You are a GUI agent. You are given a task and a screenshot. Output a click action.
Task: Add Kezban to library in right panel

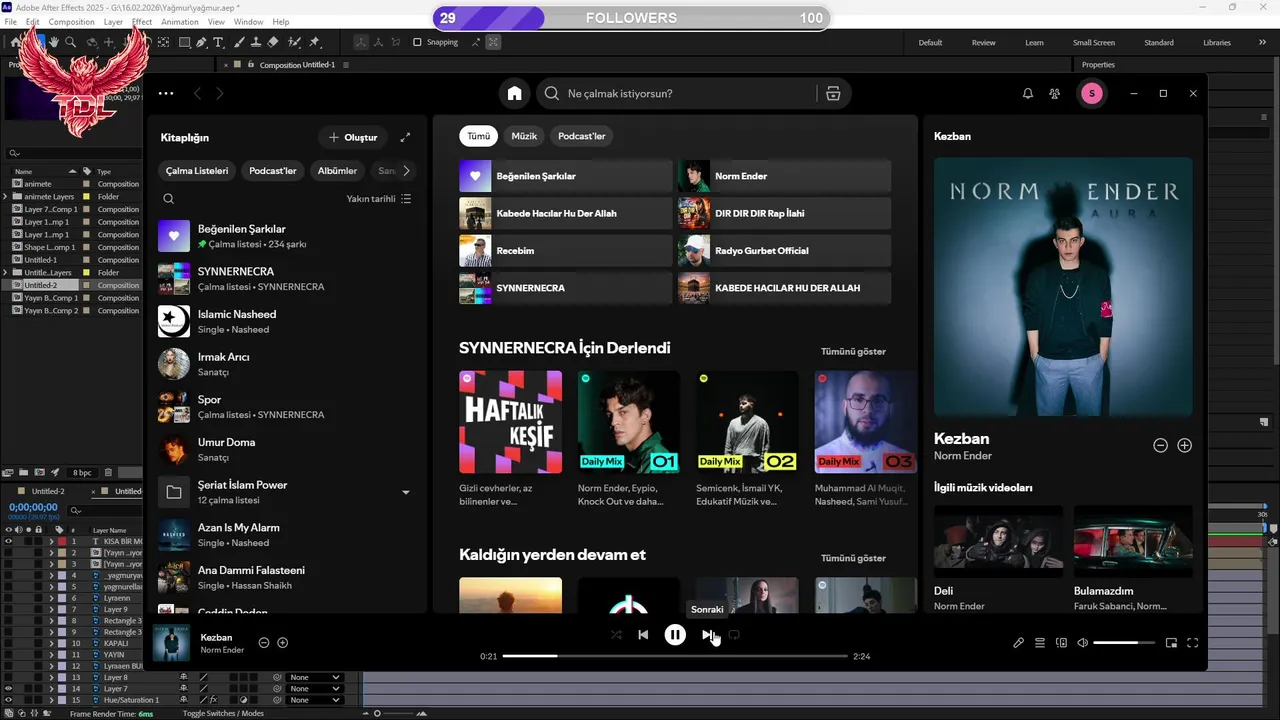coord(1184,445)
